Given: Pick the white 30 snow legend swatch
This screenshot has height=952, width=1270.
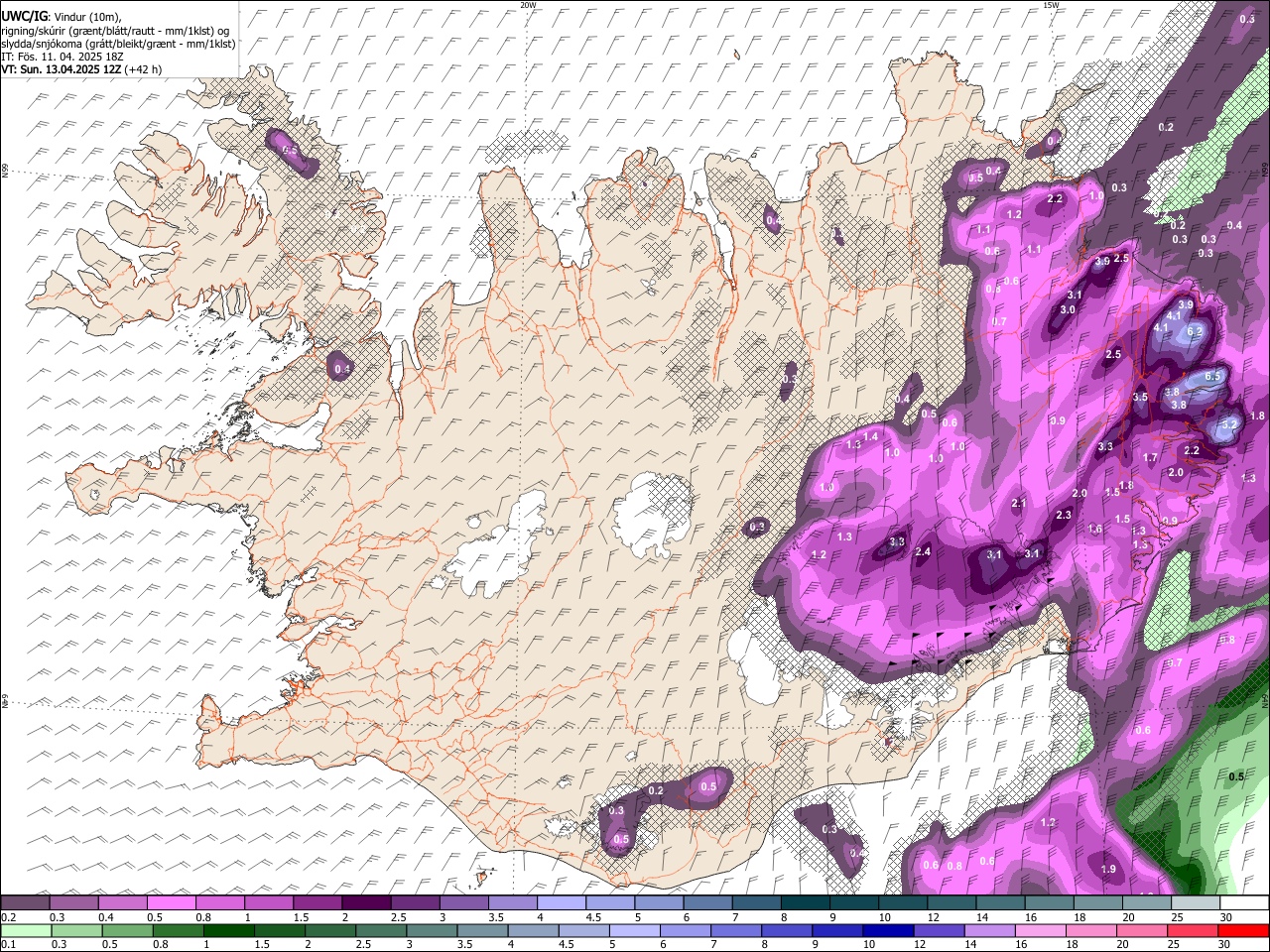Looking at the screenshot, I should [x=1243, y=903].
